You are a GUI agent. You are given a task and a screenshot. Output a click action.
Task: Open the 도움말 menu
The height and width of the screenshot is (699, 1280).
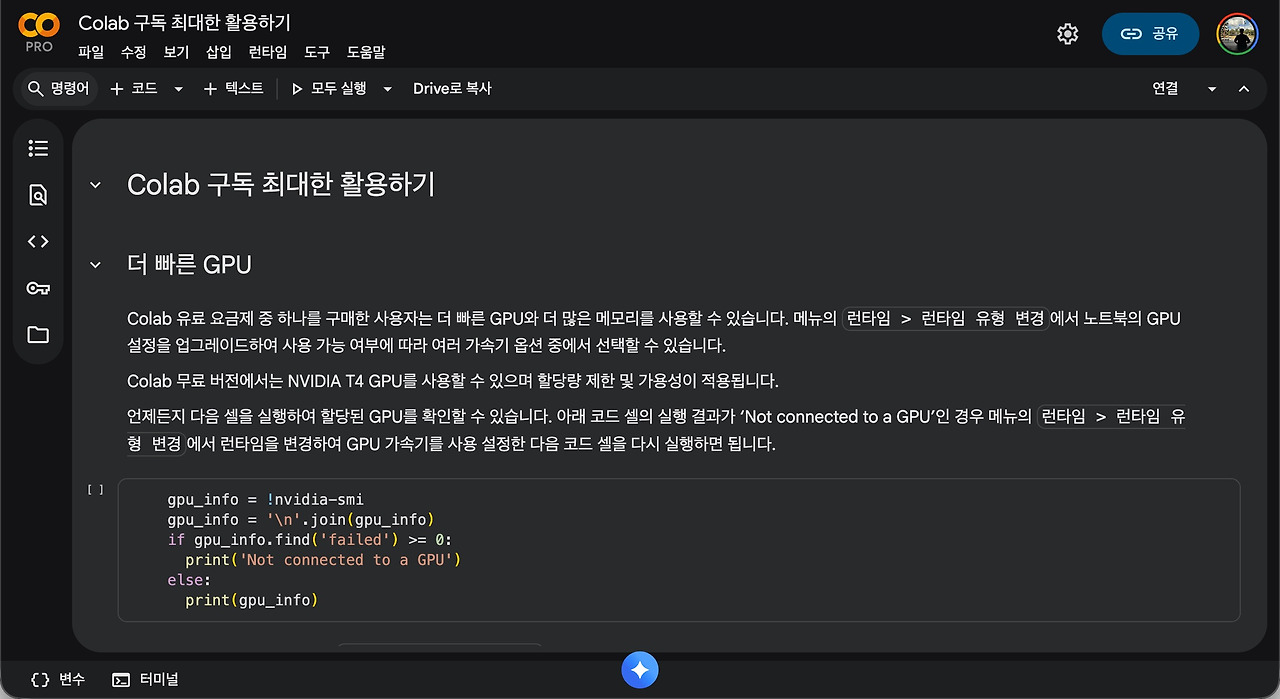click(x=366, y=52)
